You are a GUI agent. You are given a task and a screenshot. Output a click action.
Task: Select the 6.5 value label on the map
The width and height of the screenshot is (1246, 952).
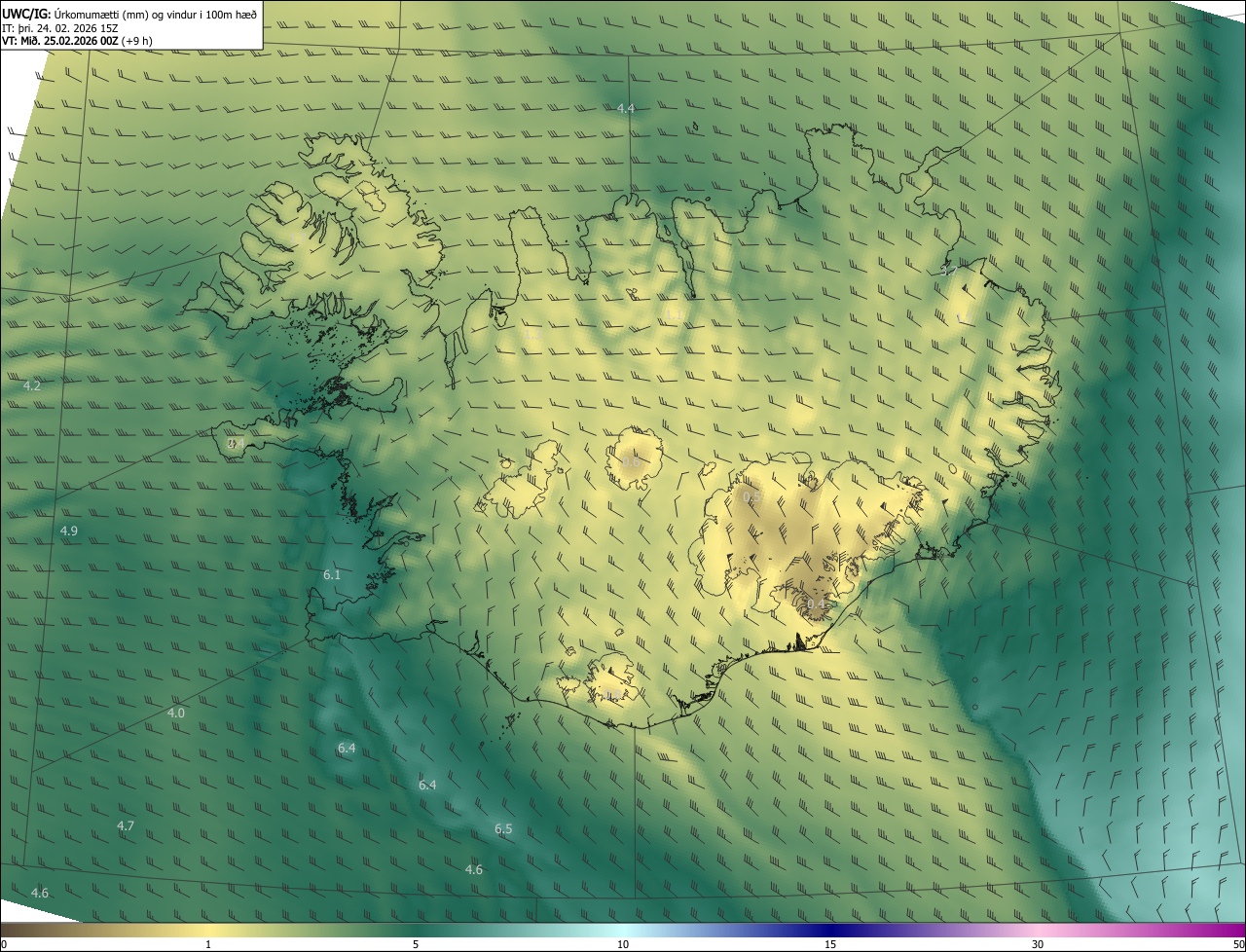[503, 828]
